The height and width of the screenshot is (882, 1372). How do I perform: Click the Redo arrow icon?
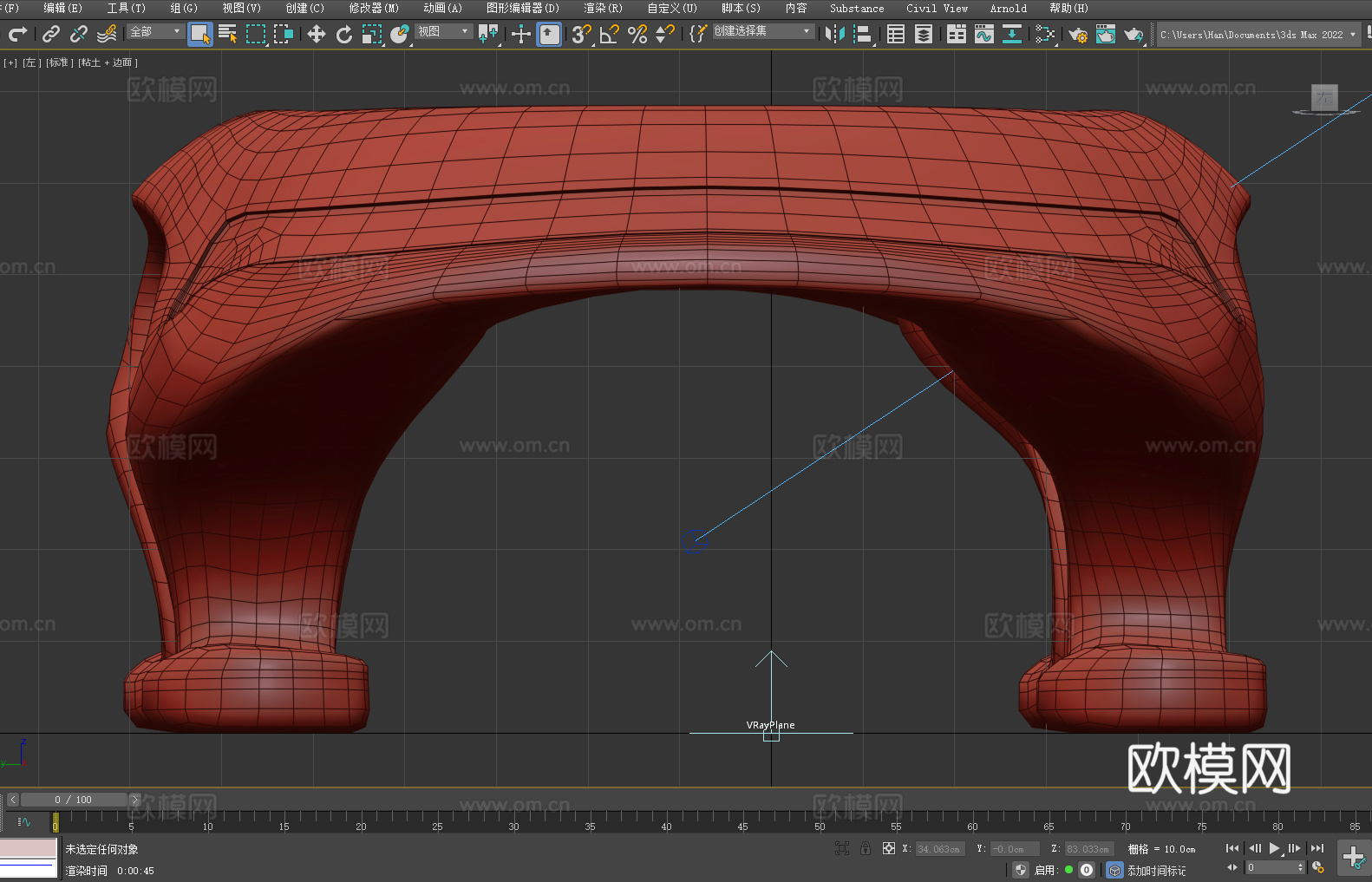(x=17, y=34)
